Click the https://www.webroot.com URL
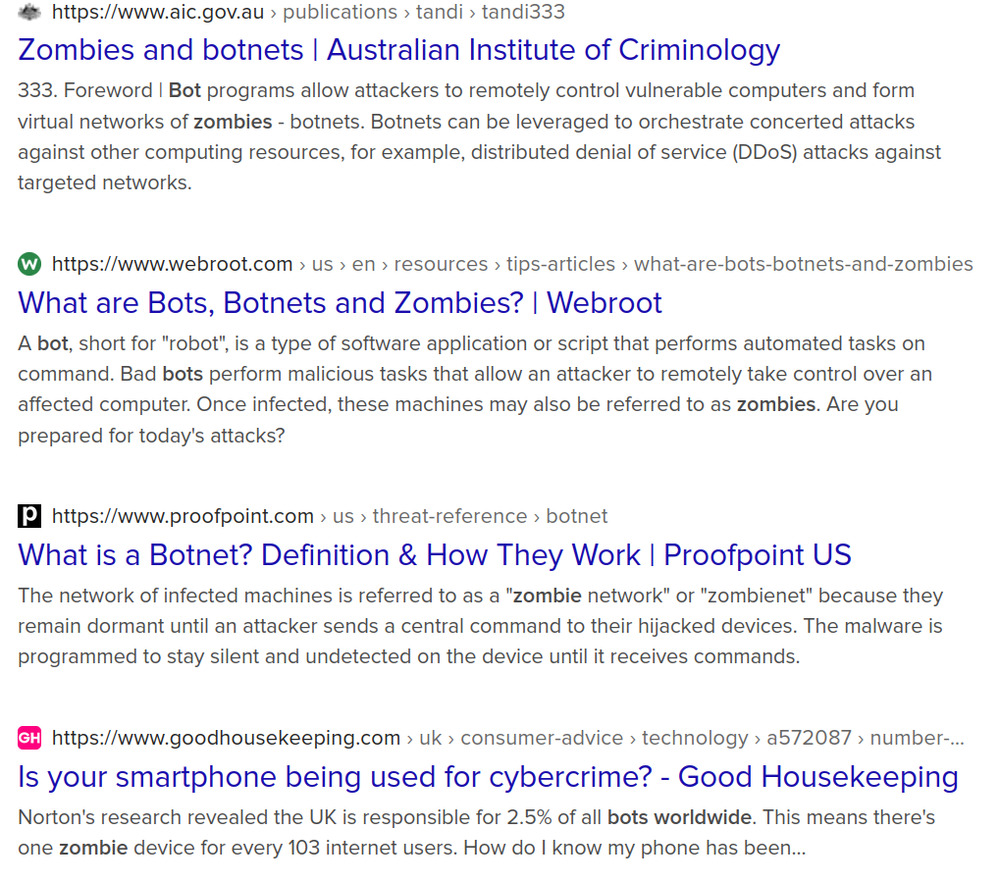Image resolution: width=1000 pixels, height=882 pixels. 172,264
